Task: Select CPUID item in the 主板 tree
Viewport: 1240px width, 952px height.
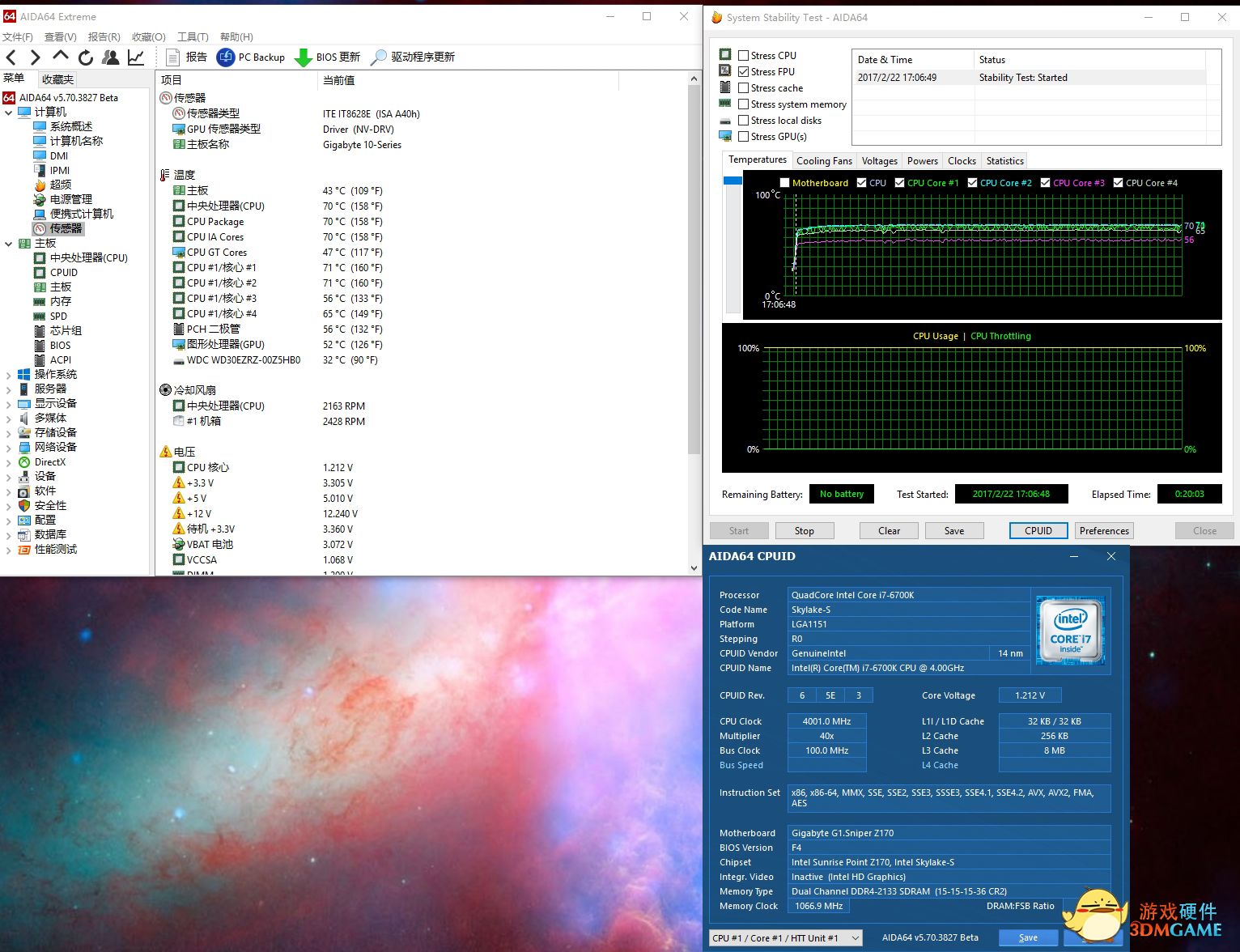Action: (x=56, y=272)
